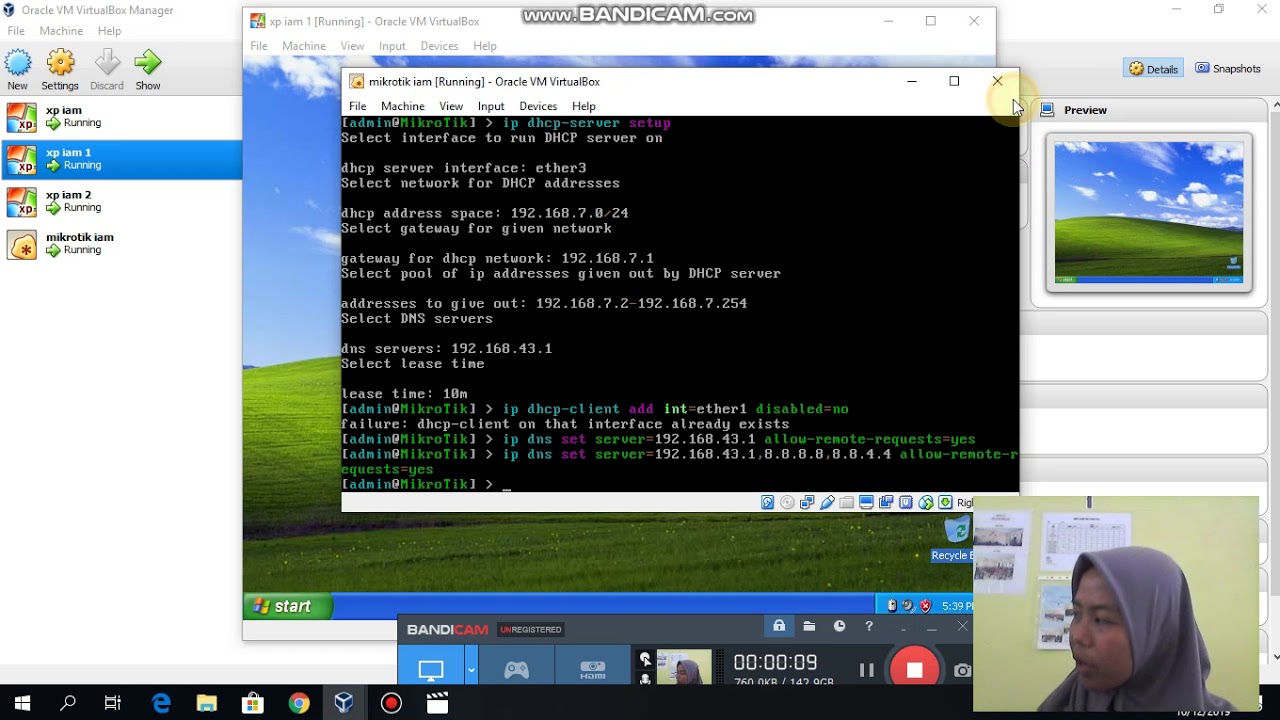The image size is (1280, 720).
Task: Open Bandicam help question mark
Action: click(869, 627)
